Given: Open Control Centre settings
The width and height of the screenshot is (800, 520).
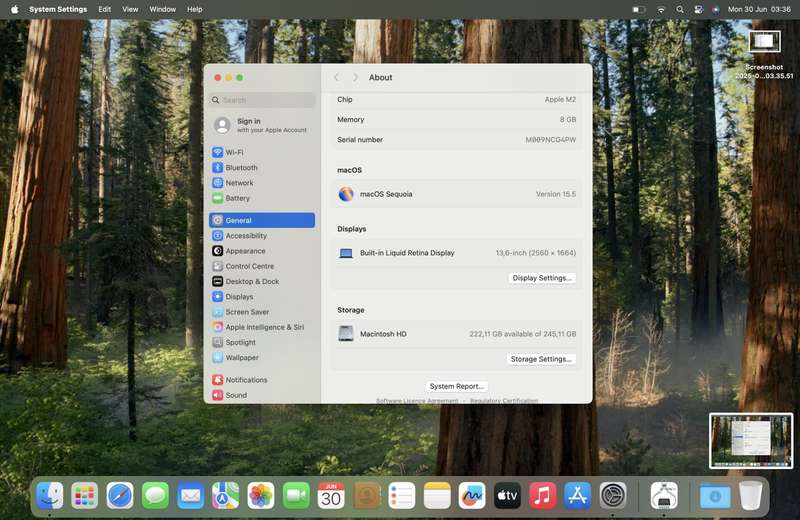Looking at the screenshot, I should point(262,266).
